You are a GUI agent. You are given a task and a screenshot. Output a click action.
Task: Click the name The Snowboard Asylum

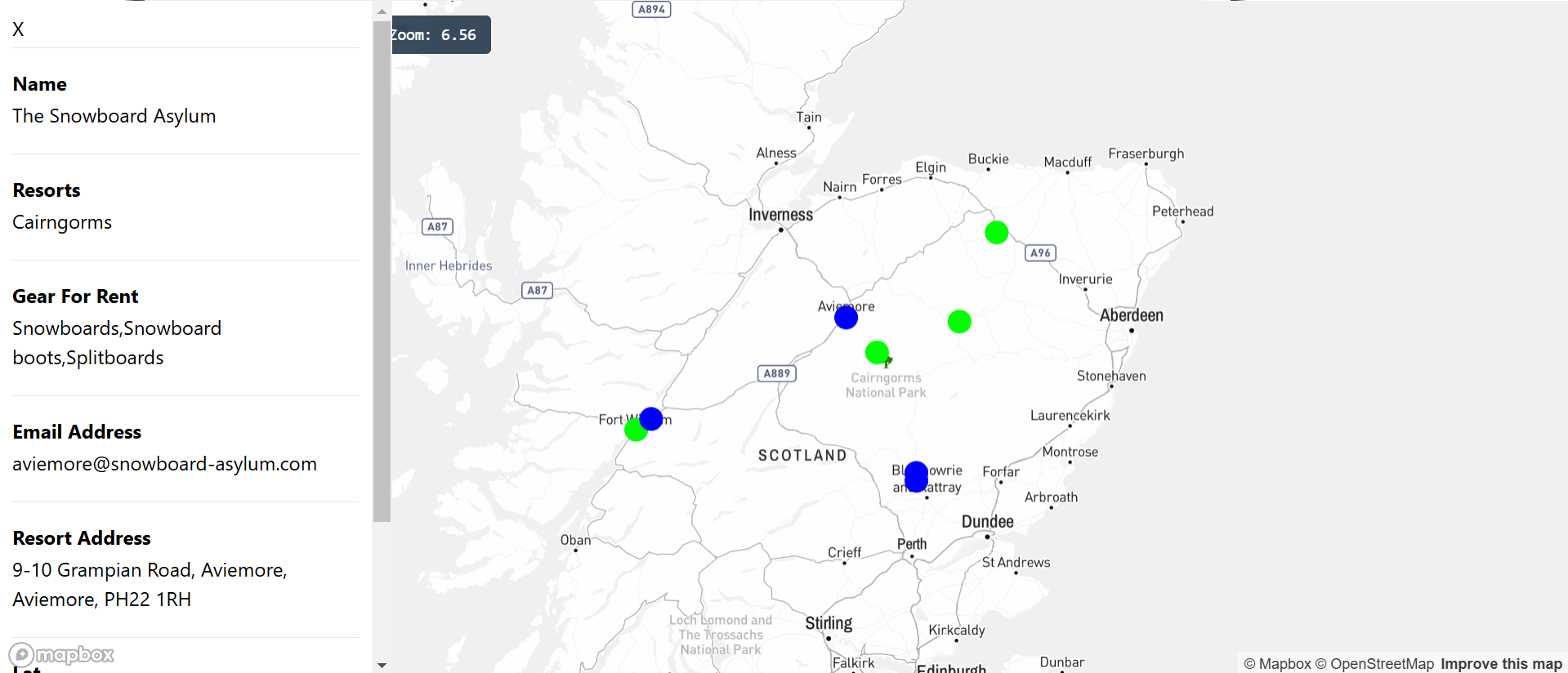pyautogui.click(x=114, y=116)
